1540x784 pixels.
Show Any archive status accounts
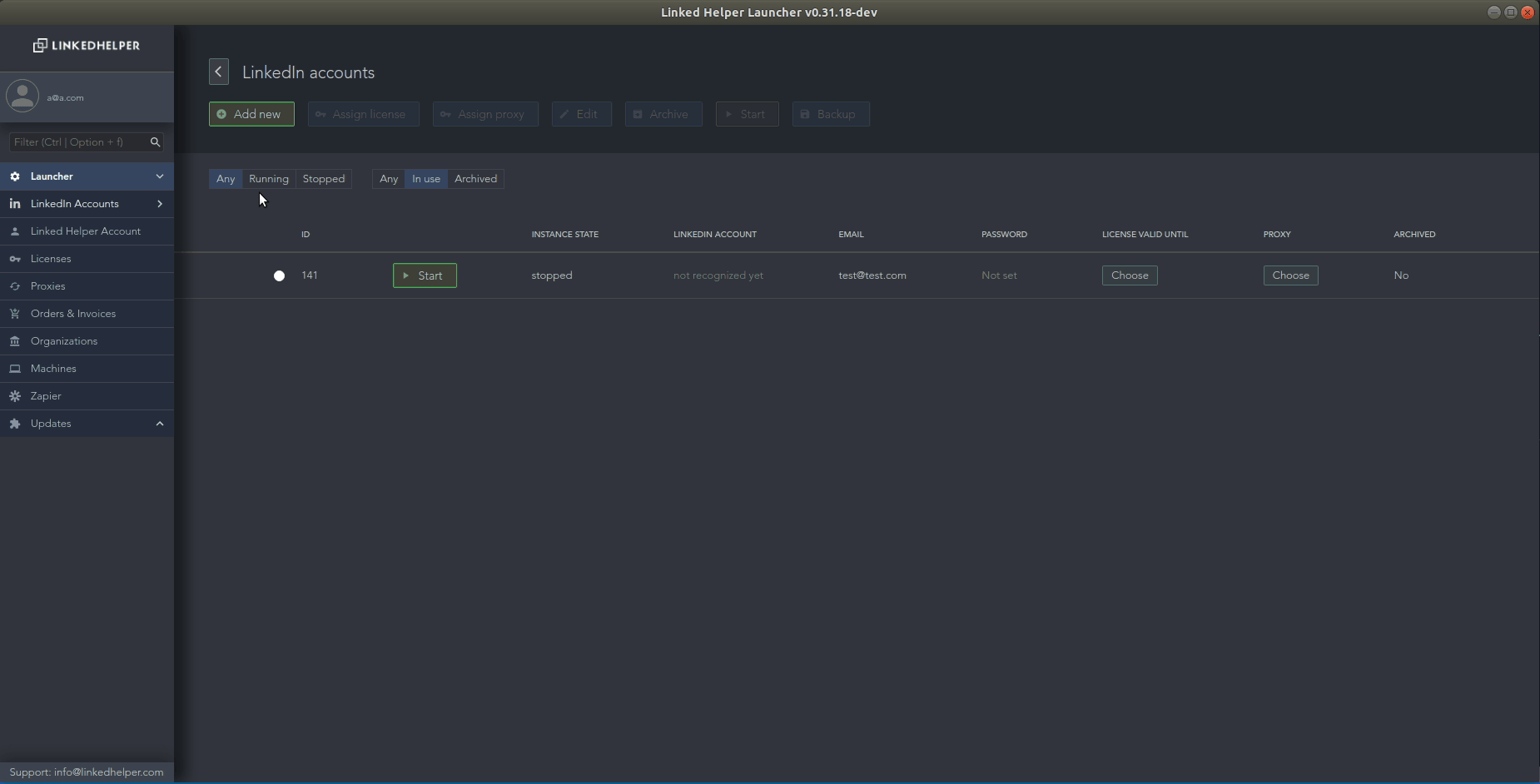pyautogui.click(x=389, y=179)
